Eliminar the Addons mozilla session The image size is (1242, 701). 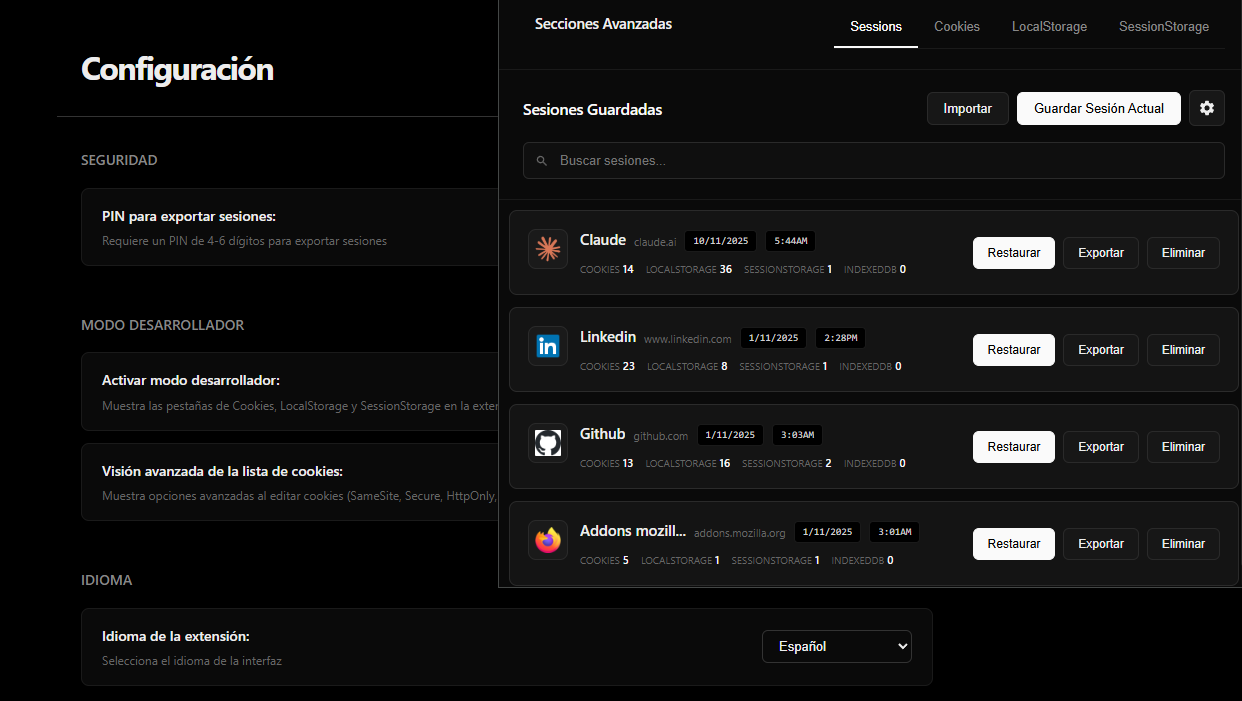[x=1183, y=543]
